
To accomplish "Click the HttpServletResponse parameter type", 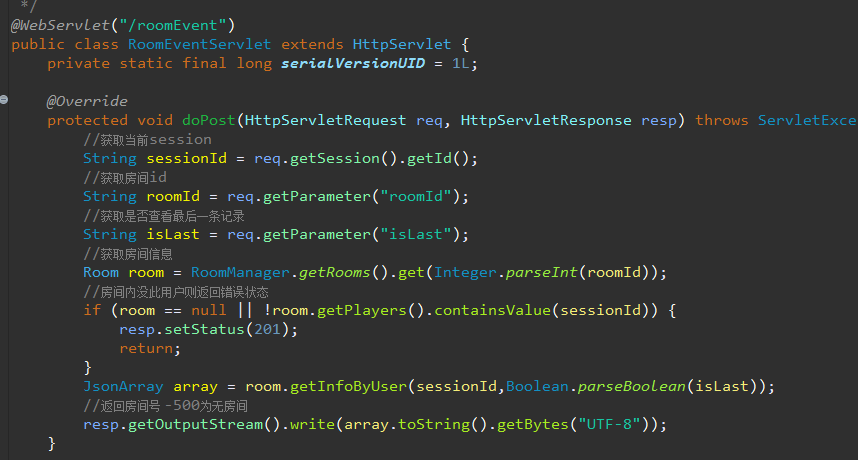I will (x=546, y=120).
